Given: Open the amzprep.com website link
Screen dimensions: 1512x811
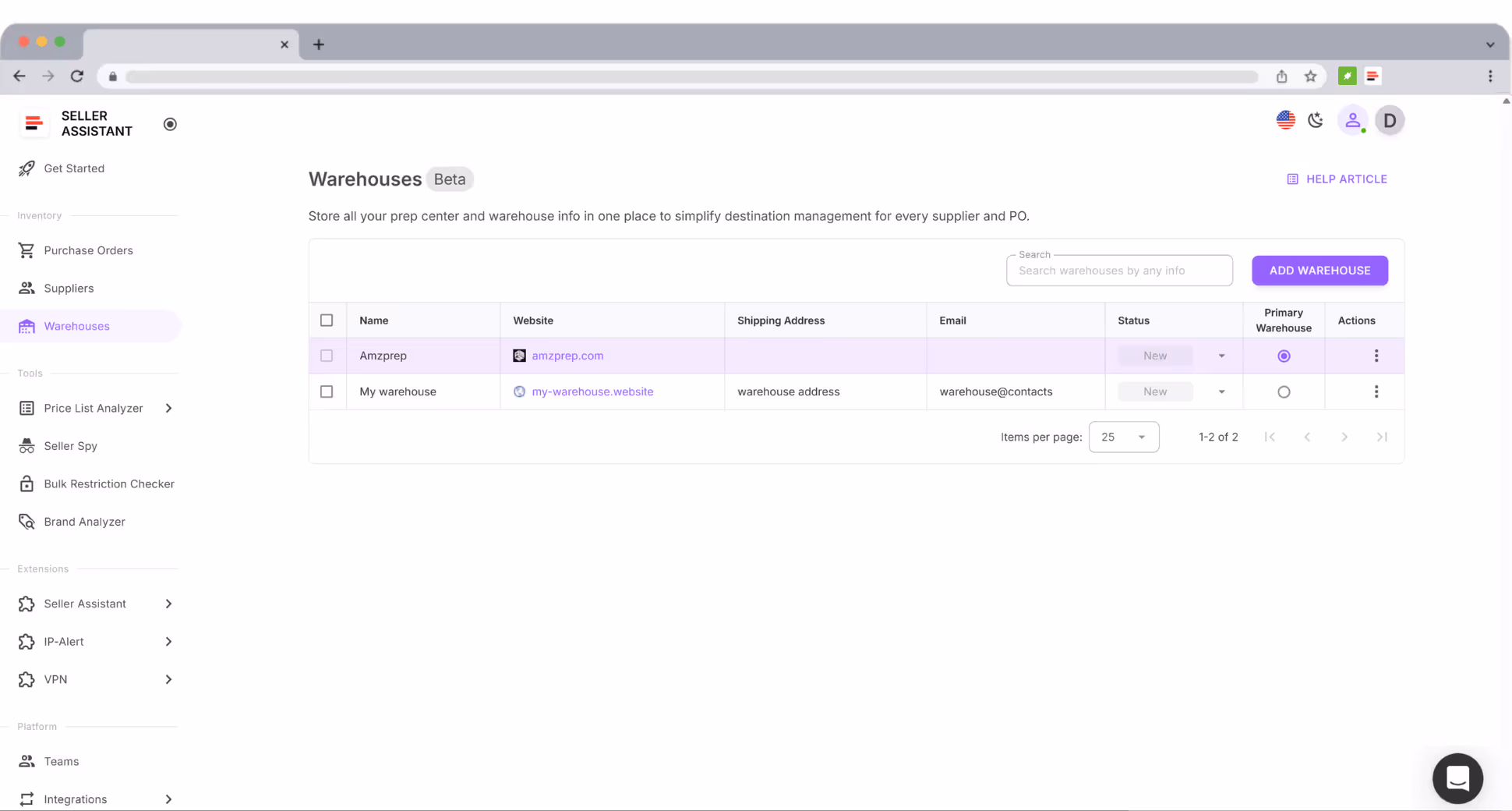Looking at the screenshot, I should tap(567, 355).
